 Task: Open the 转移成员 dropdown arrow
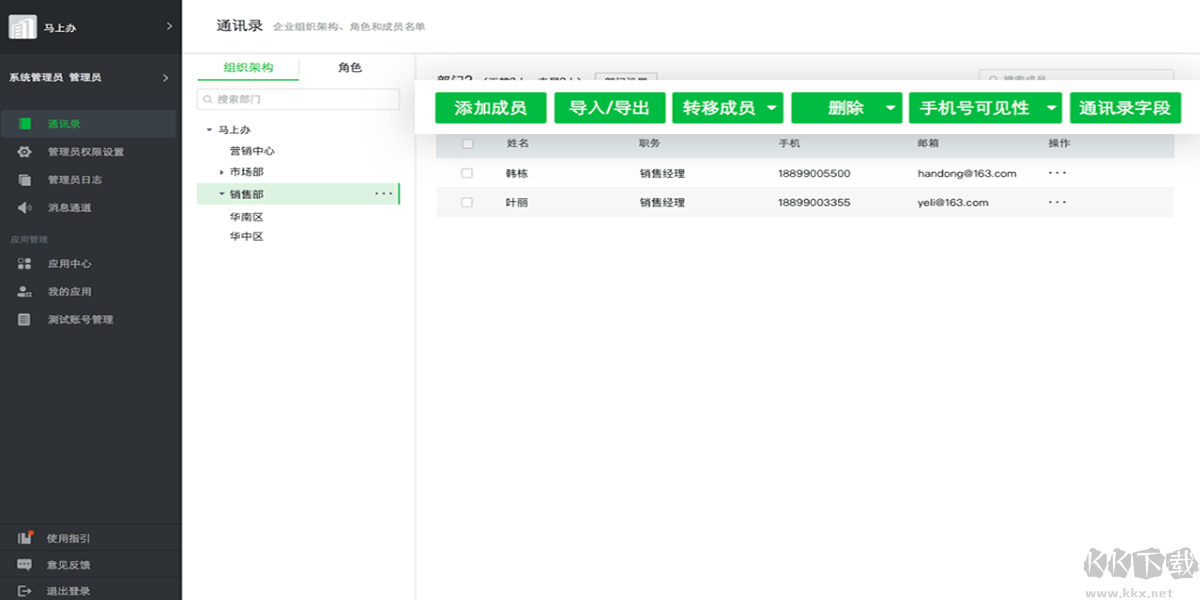click(771, 108)
